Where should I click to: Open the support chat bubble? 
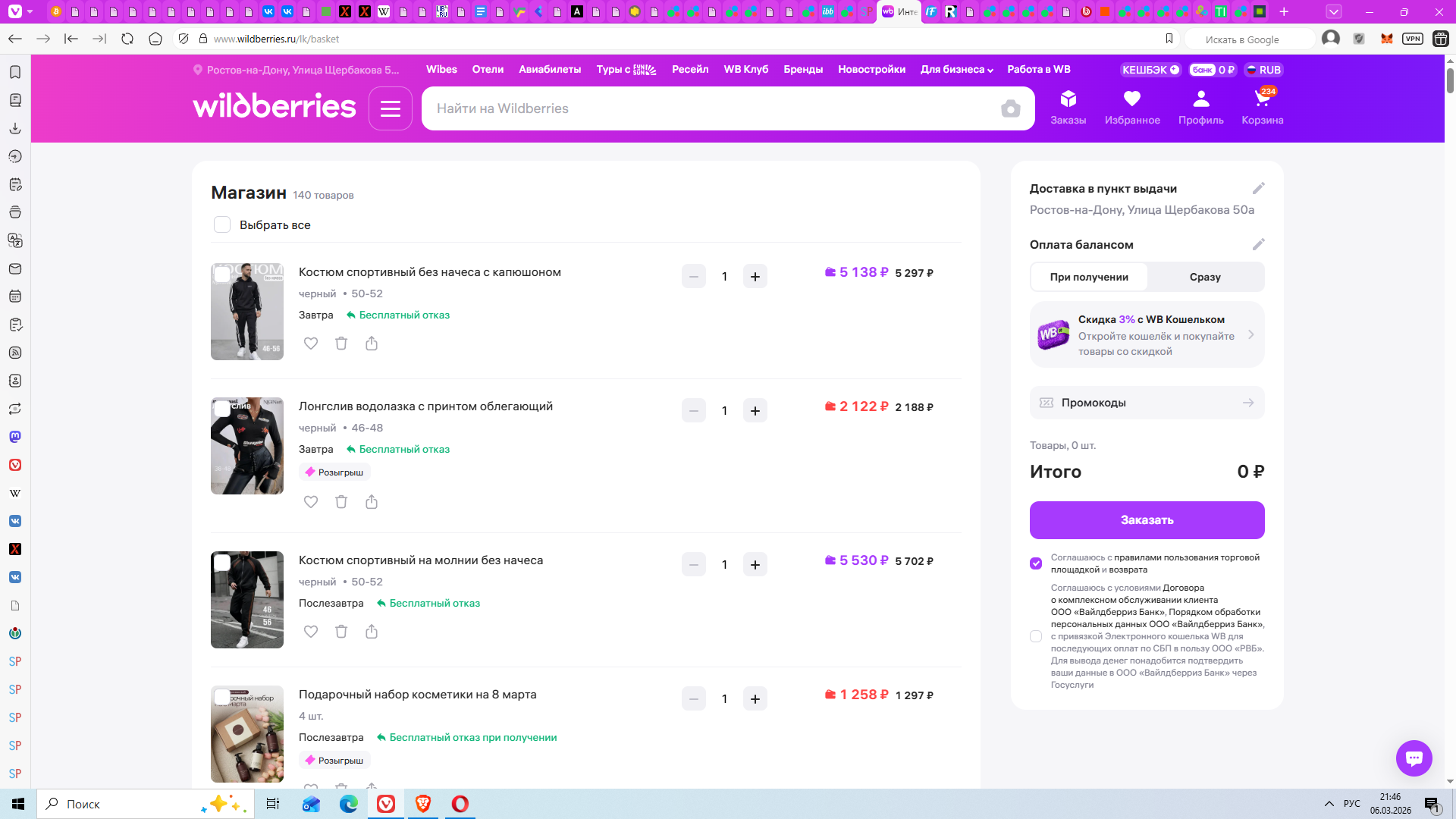[x=1414, y=758]
